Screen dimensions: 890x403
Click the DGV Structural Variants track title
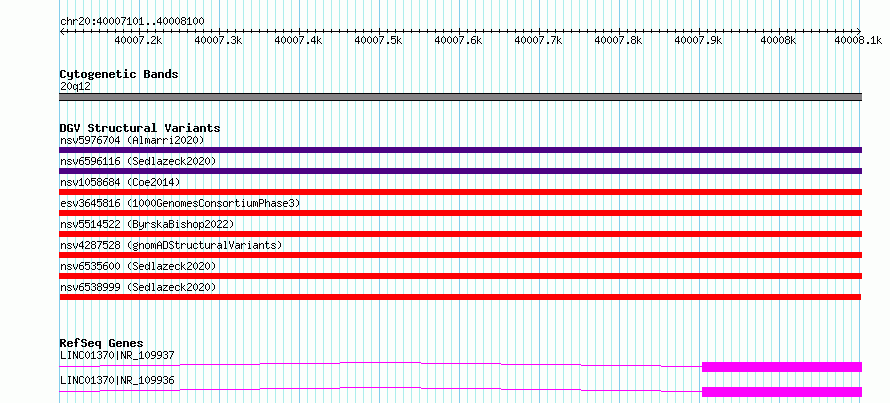click(140, 128)
